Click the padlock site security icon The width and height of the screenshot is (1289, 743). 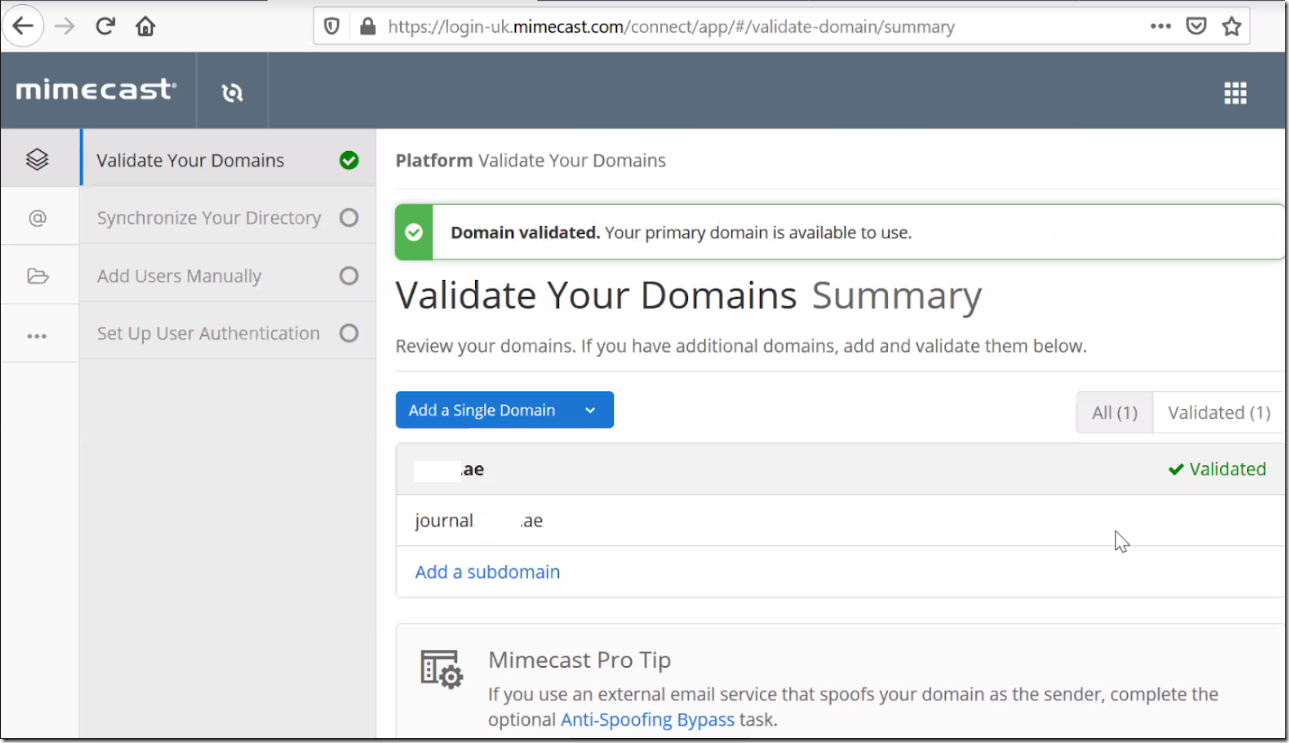pyautogui.click(x=367, y=27)
